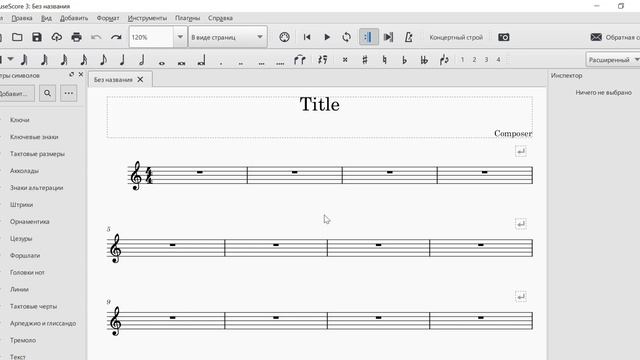The image size is (640, 360).
Task: Open the note input mode dropdown arrow
Action: coord(11,60)
